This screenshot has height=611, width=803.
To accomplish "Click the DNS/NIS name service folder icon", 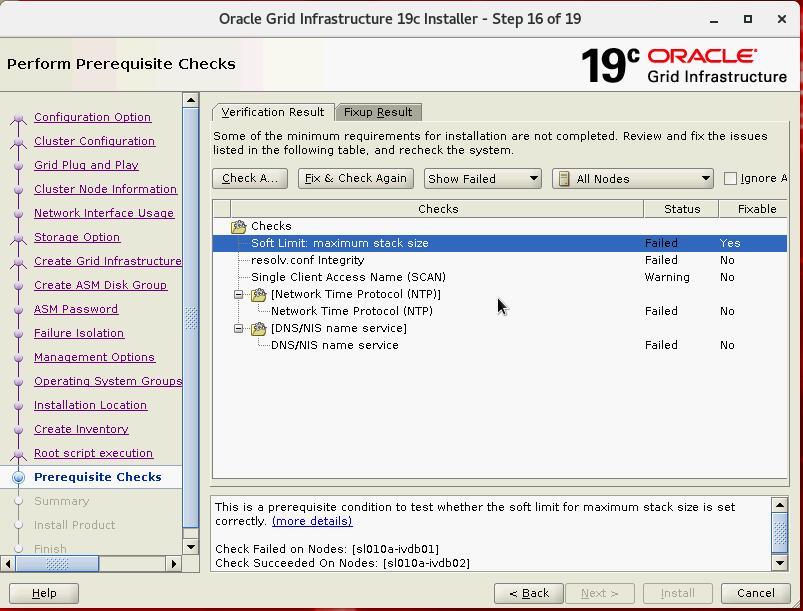I will click(258, 329).
